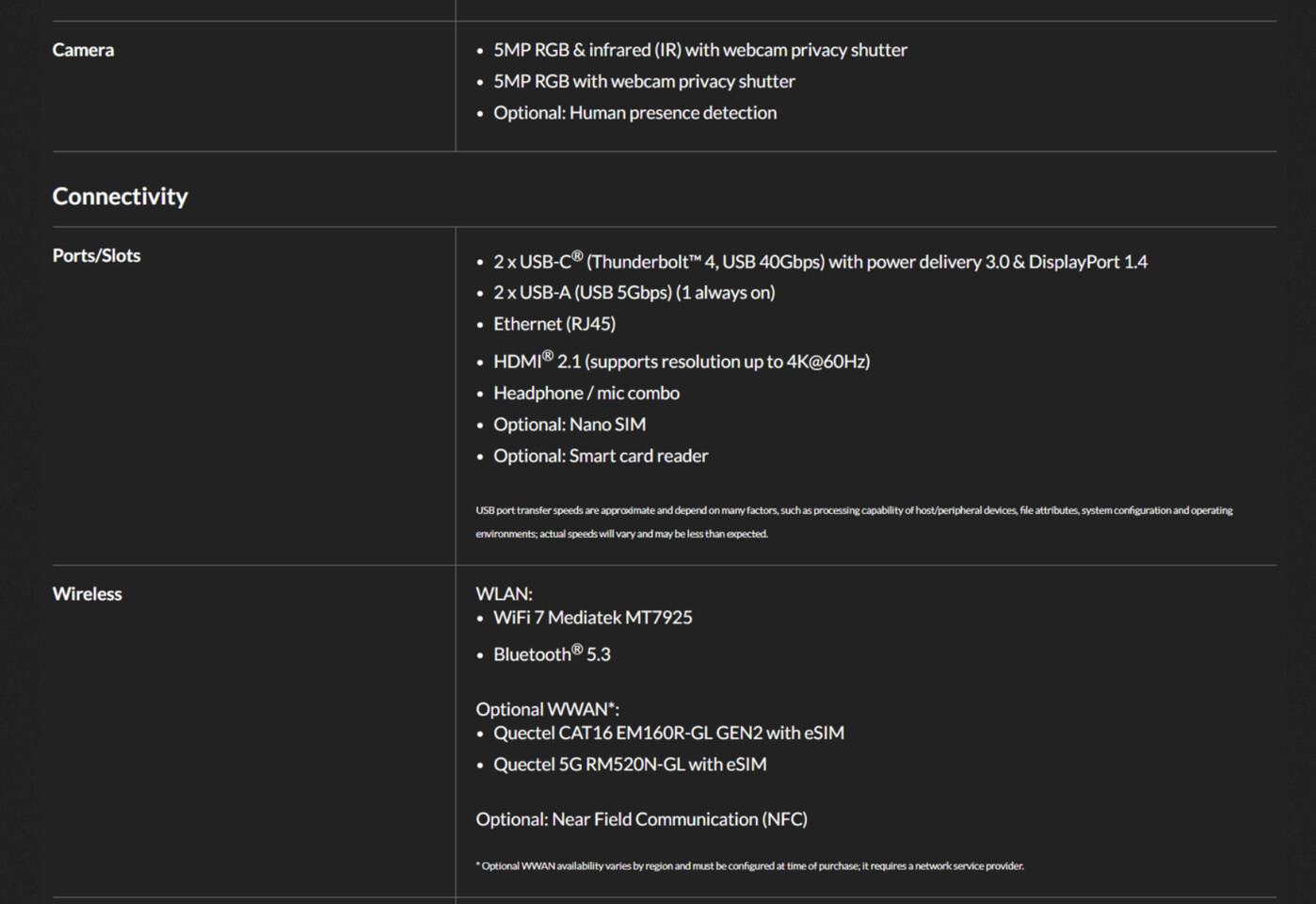Select the Headphone / mic combo entry
The image size is (1316, 904).
586,394
